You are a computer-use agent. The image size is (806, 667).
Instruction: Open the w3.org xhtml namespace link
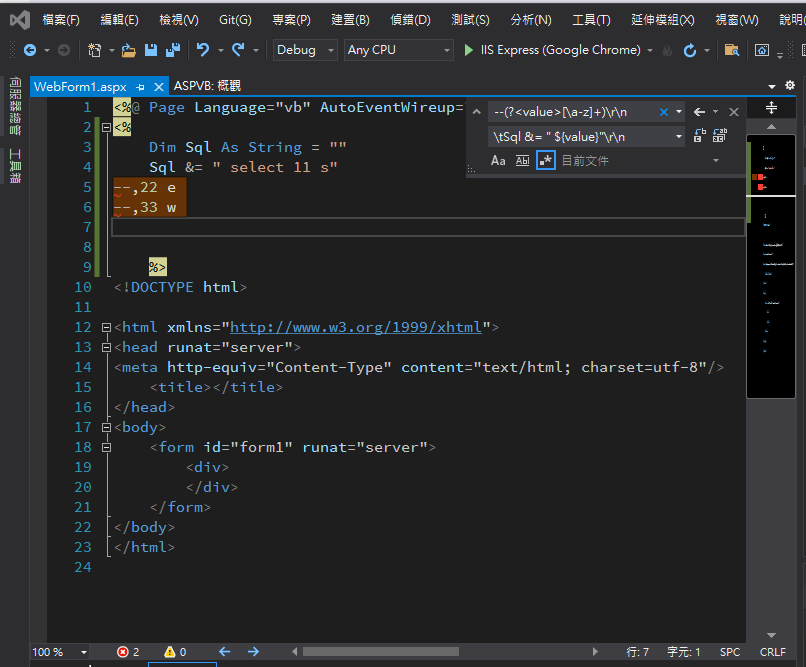356,327
